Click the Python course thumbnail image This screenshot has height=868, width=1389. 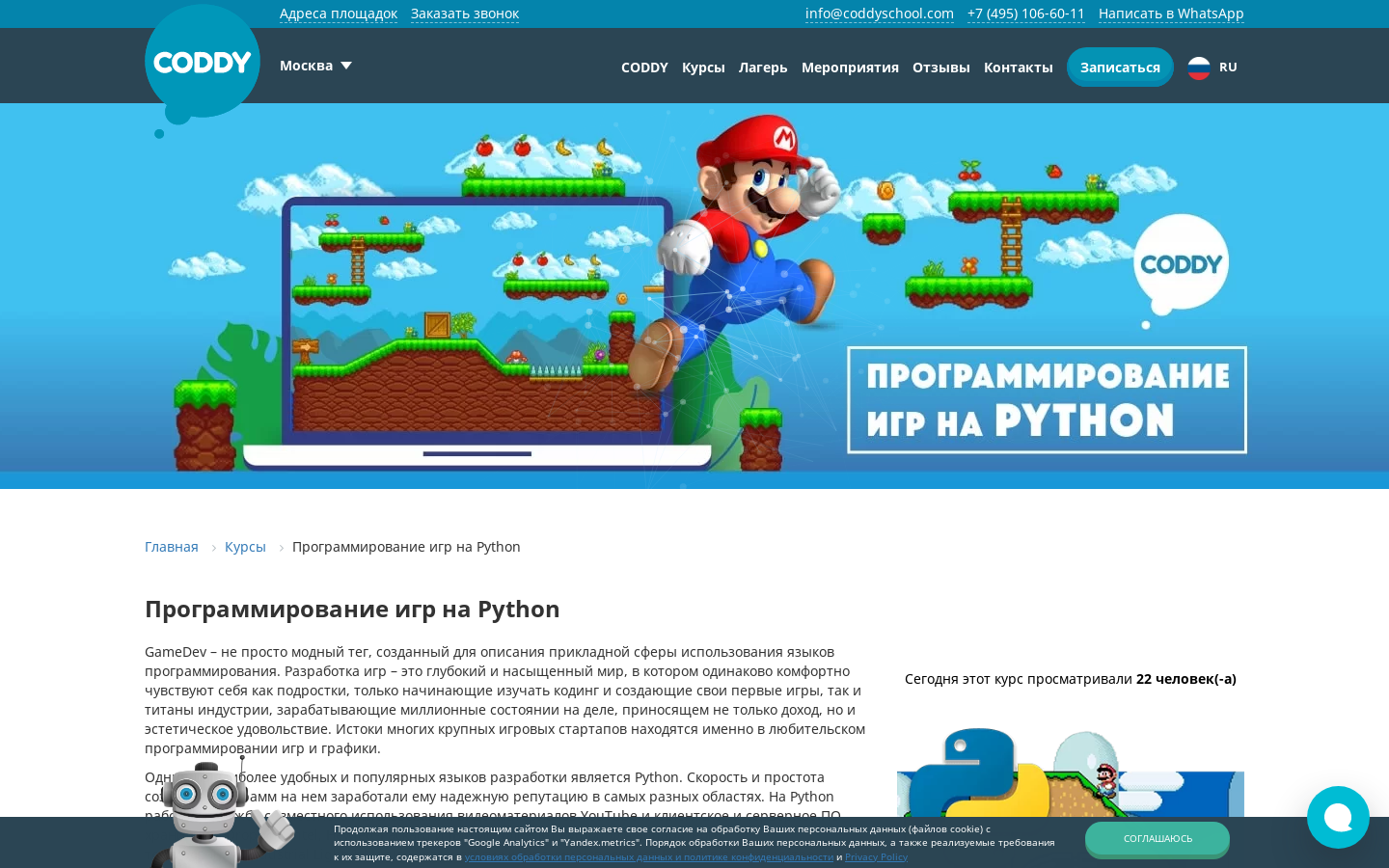tap(1071, 773)
